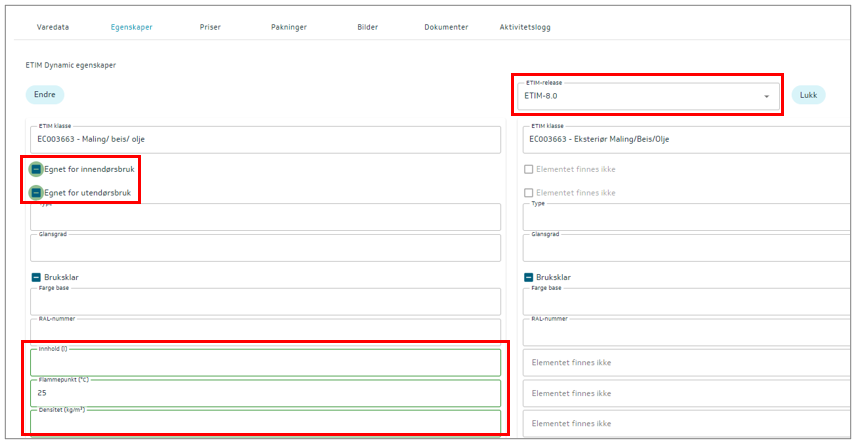Go to the Bilder tab

click(x=367, y=27)
